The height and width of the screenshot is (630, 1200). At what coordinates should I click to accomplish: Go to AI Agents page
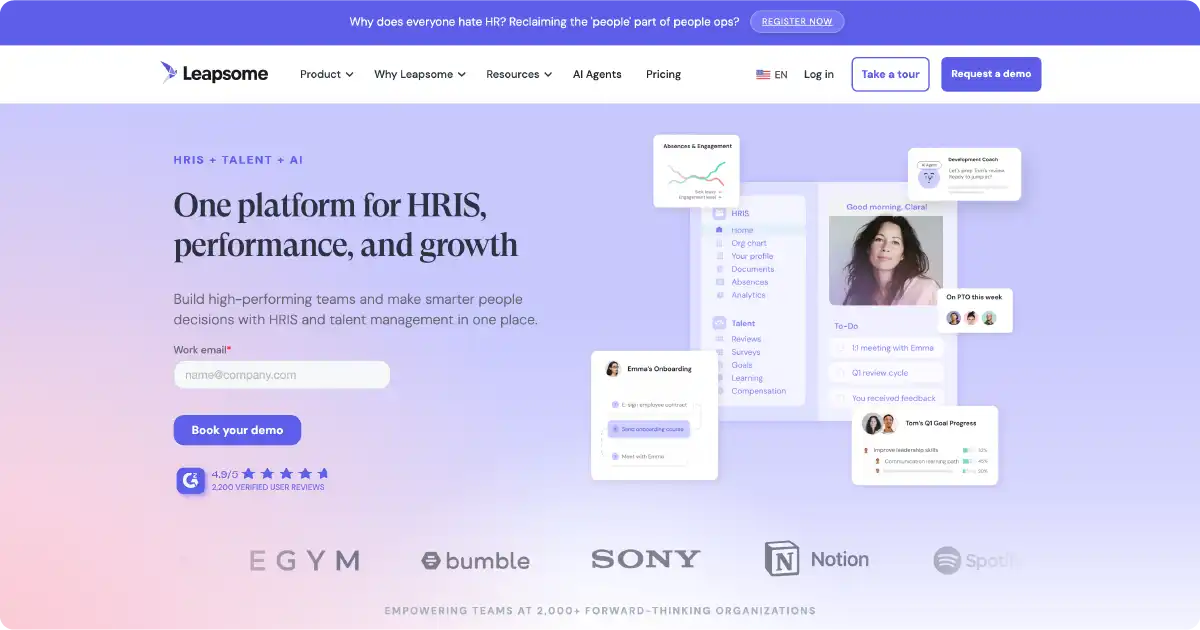pyautogui.click(x=597, y=74)
